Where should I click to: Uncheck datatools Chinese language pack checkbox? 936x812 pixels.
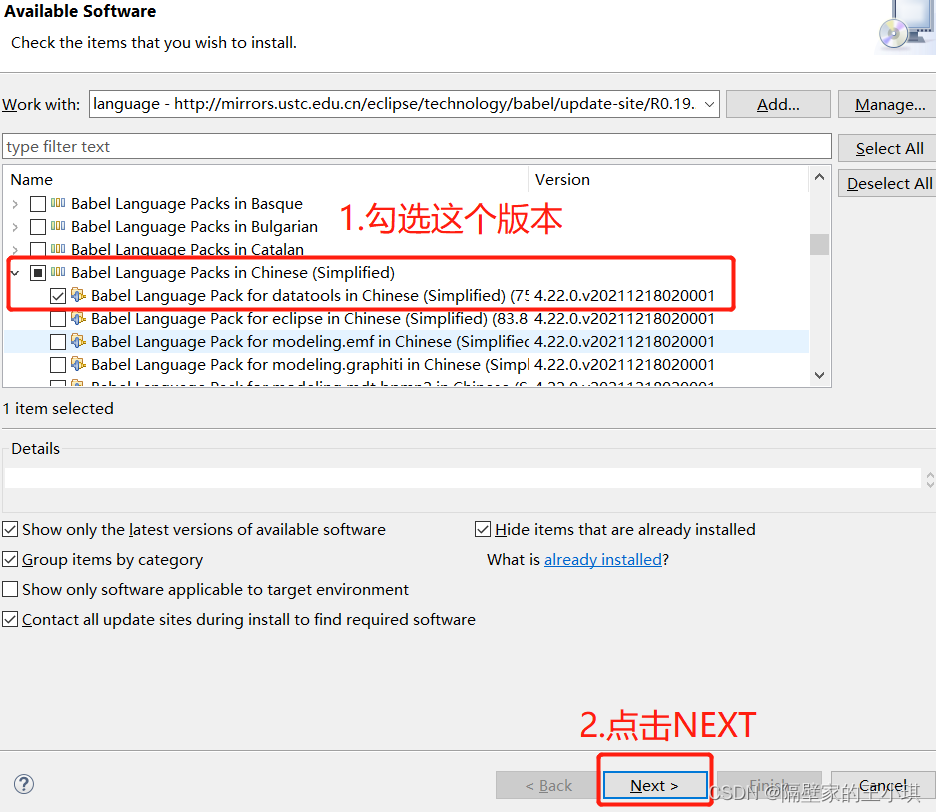tap(58, 296)
